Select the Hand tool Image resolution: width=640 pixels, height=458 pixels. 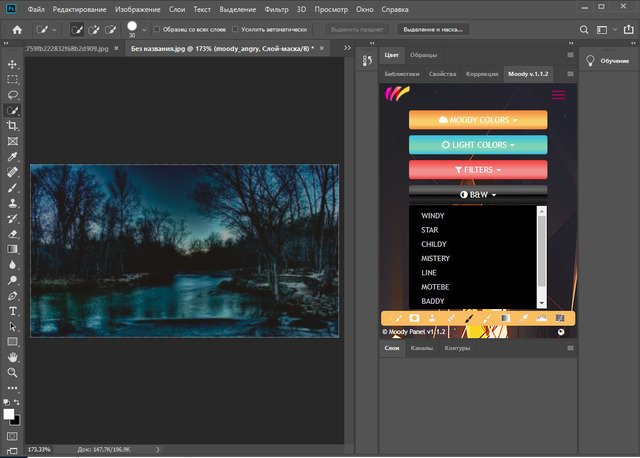click(x=12, y=356)
